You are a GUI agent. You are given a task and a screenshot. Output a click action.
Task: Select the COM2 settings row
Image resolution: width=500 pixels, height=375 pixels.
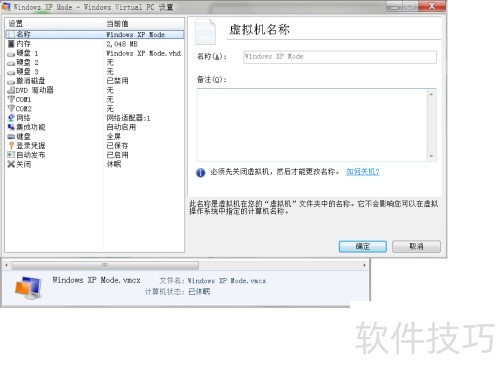tap(95, 109)
